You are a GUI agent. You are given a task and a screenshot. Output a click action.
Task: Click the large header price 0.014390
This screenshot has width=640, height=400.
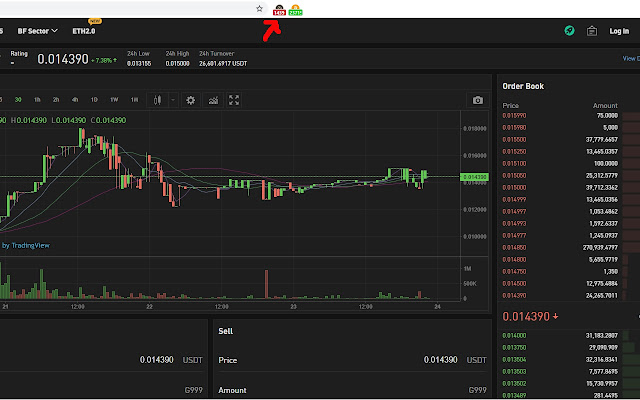tap(63, 60)
